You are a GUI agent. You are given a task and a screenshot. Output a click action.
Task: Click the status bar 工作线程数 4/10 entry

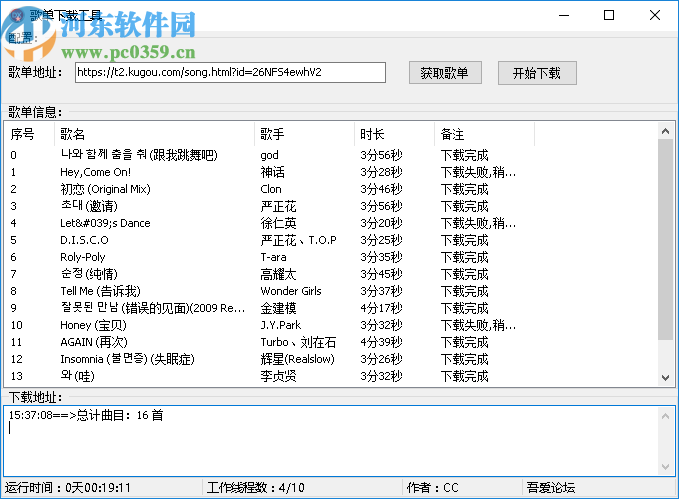[255, 488]
